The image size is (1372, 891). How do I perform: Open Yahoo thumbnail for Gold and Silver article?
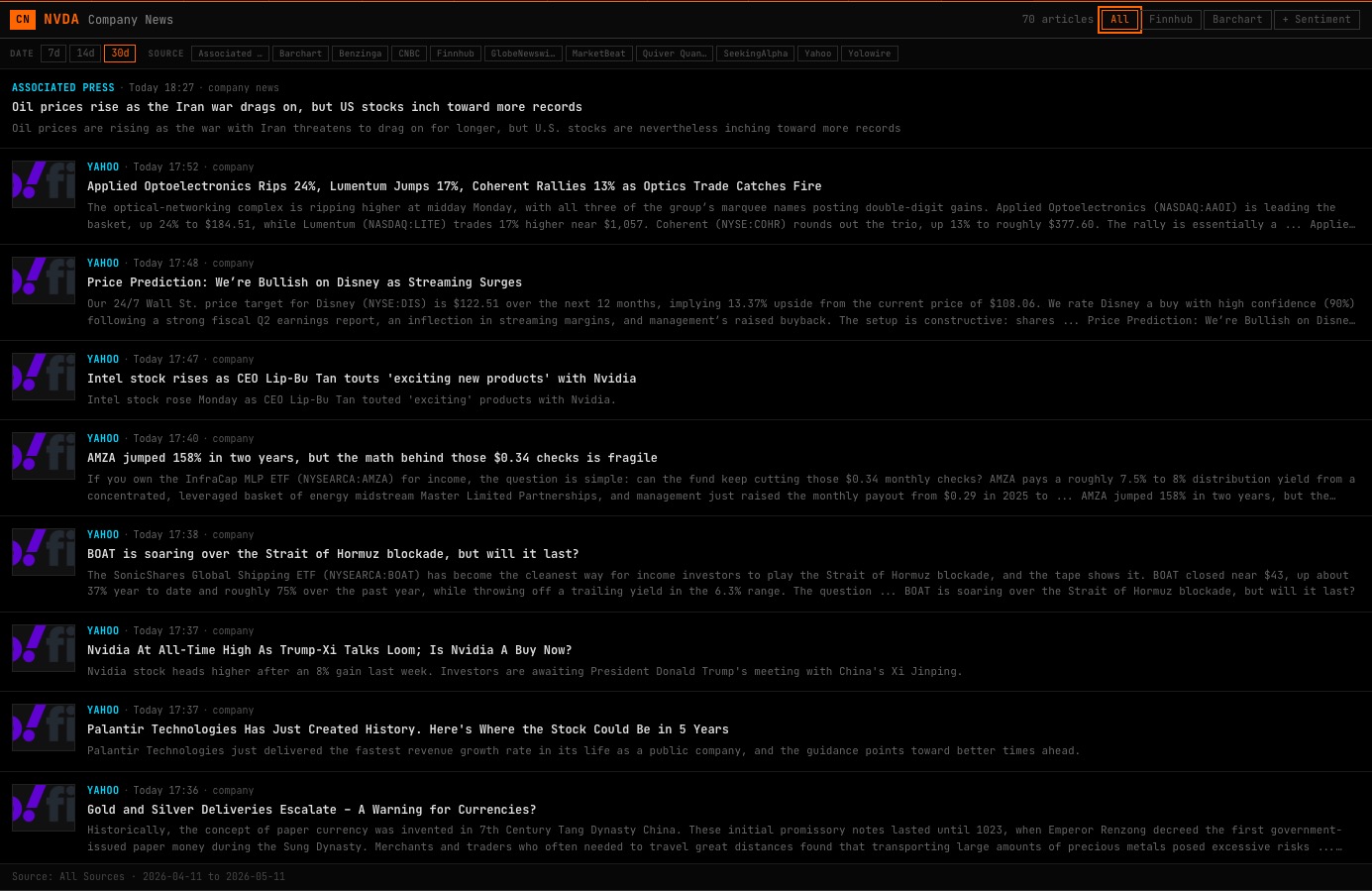coord(44,807)
